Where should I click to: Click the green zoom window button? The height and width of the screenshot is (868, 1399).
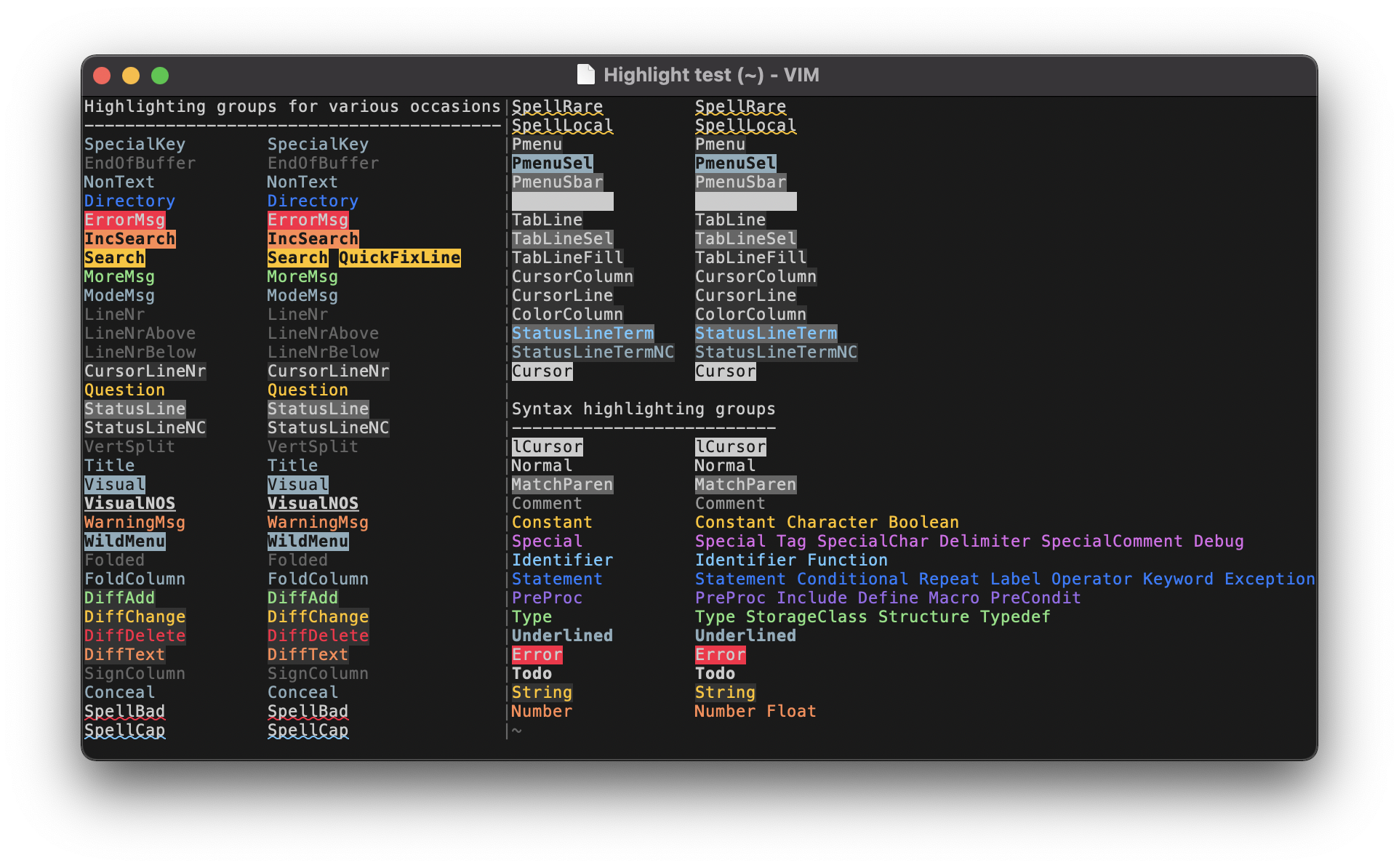click(160, 76)
